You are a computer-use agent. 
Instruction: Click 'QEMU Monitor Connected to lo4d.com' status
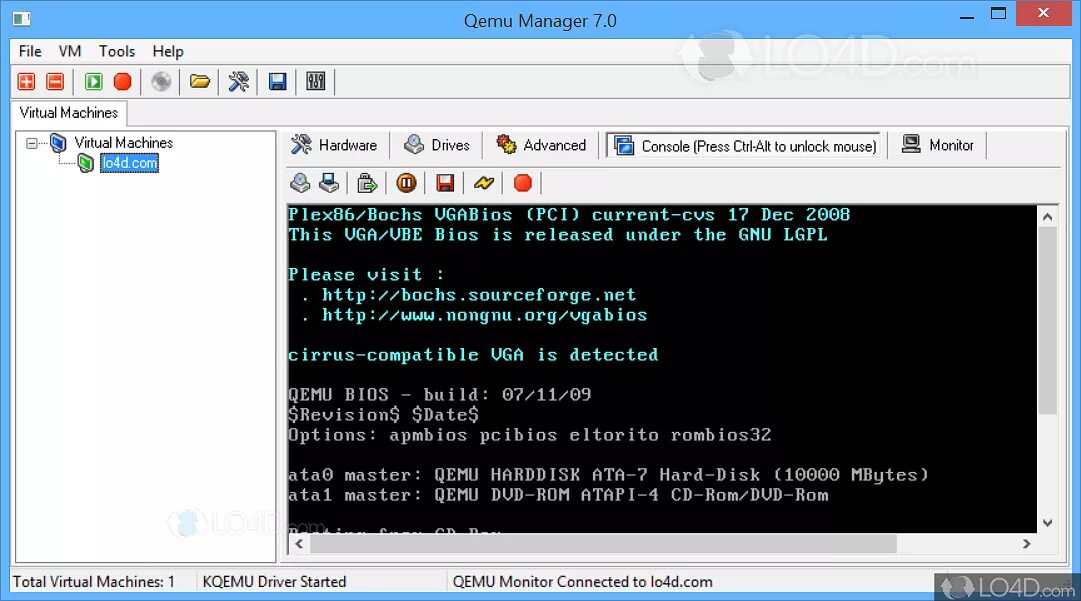pyautogui.click(x=583, y=582)
